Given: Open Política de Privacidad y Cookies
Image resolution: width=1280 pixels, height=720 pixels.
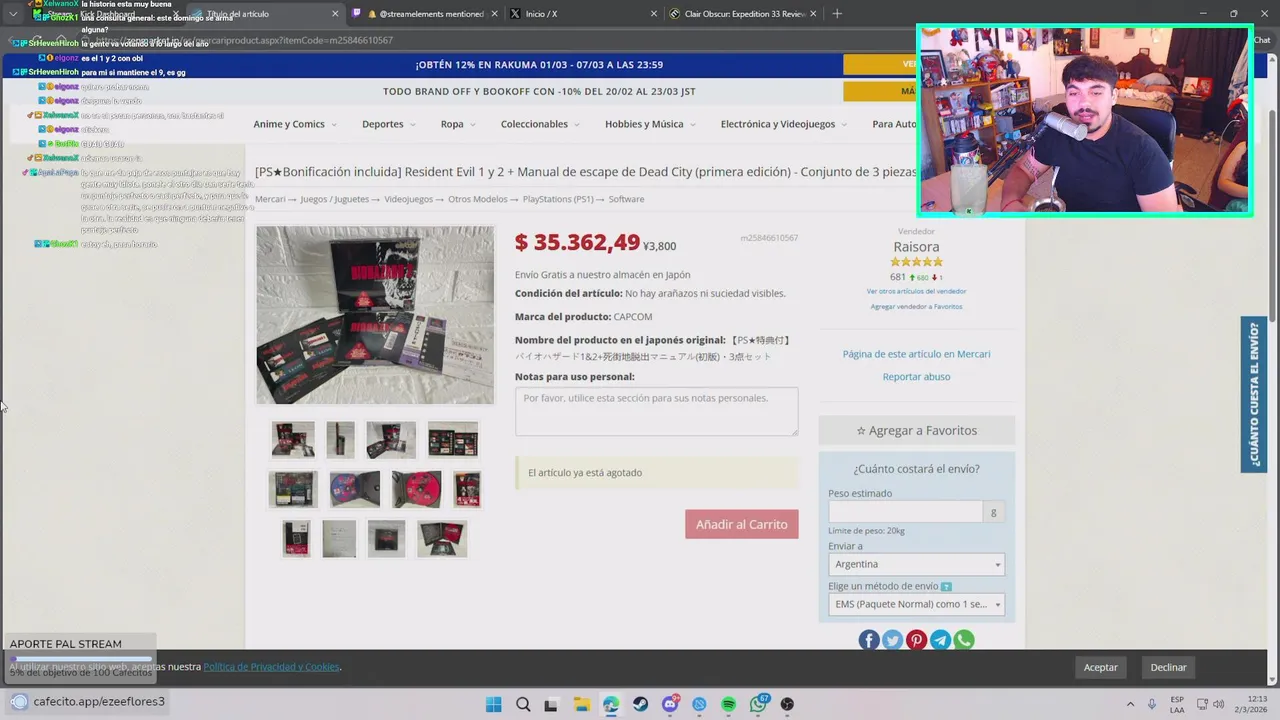Looking at the screenshot, I should click(x=271, y=667).
